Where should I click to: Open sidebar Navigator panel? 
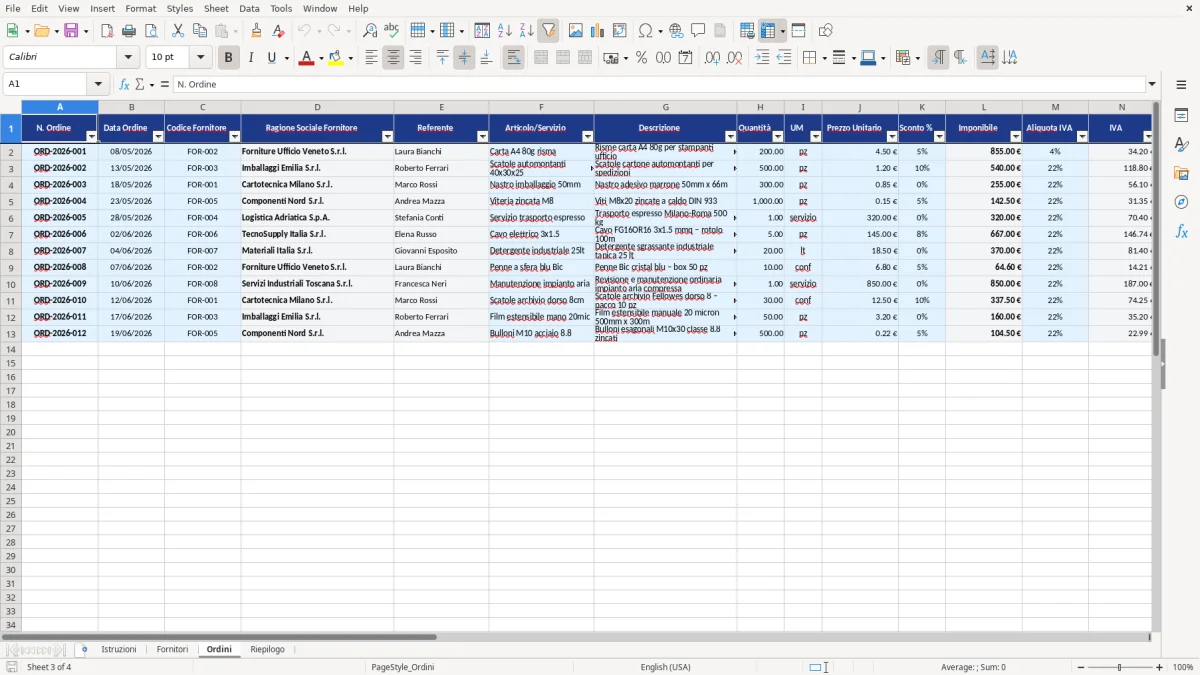pyautogui.click(x=1181, y=203)
